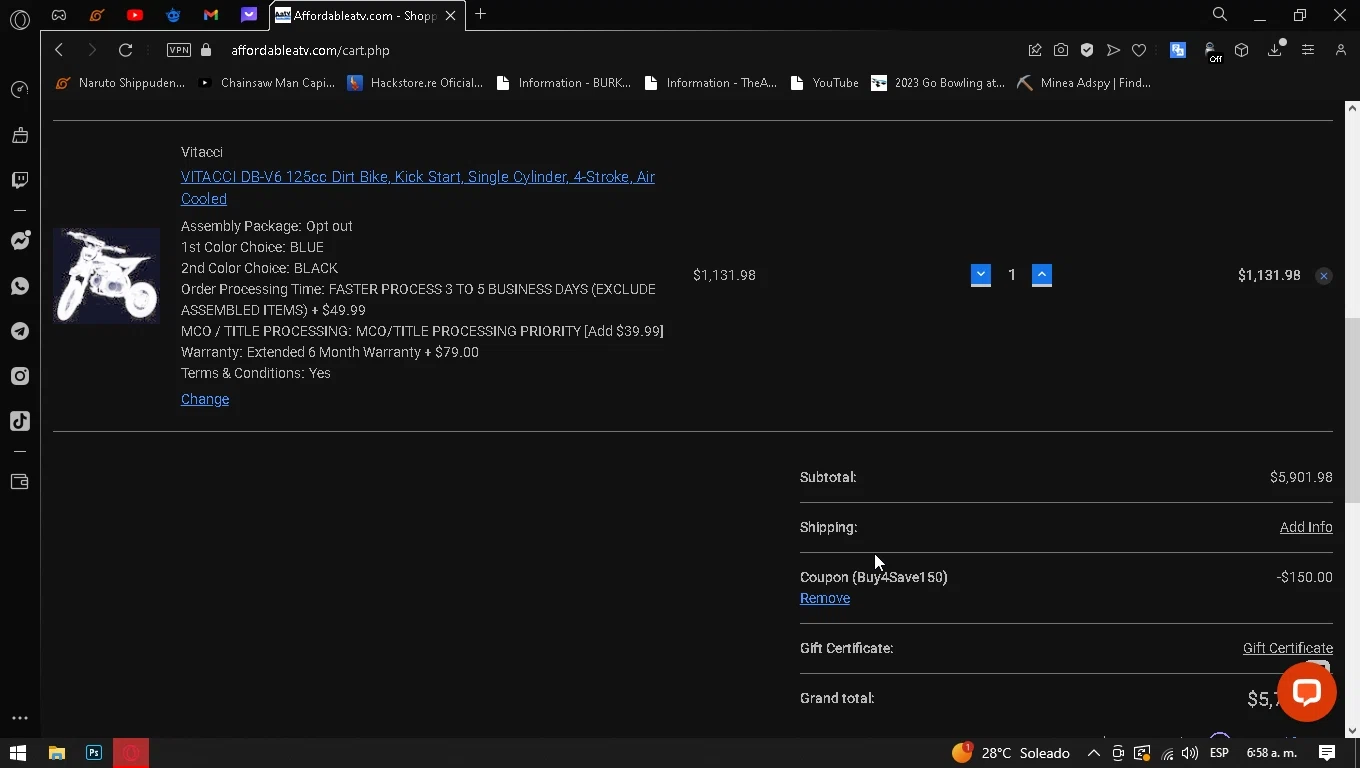Click the dirt bike product thumbnail
Screen dimensions: 1360x768
click(x=106, y=276)
